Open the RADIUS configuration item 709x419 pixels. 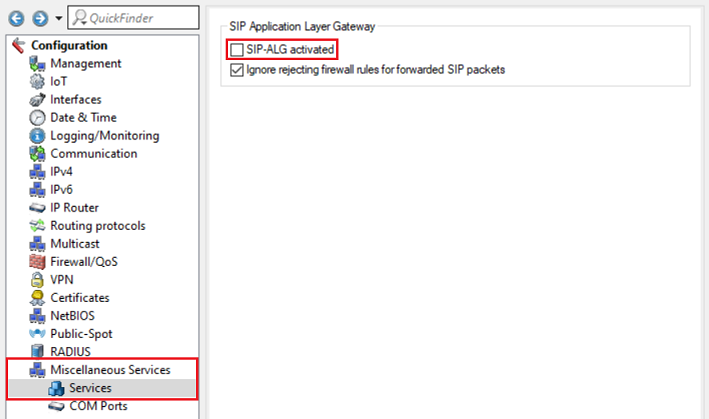pos(71,351)
